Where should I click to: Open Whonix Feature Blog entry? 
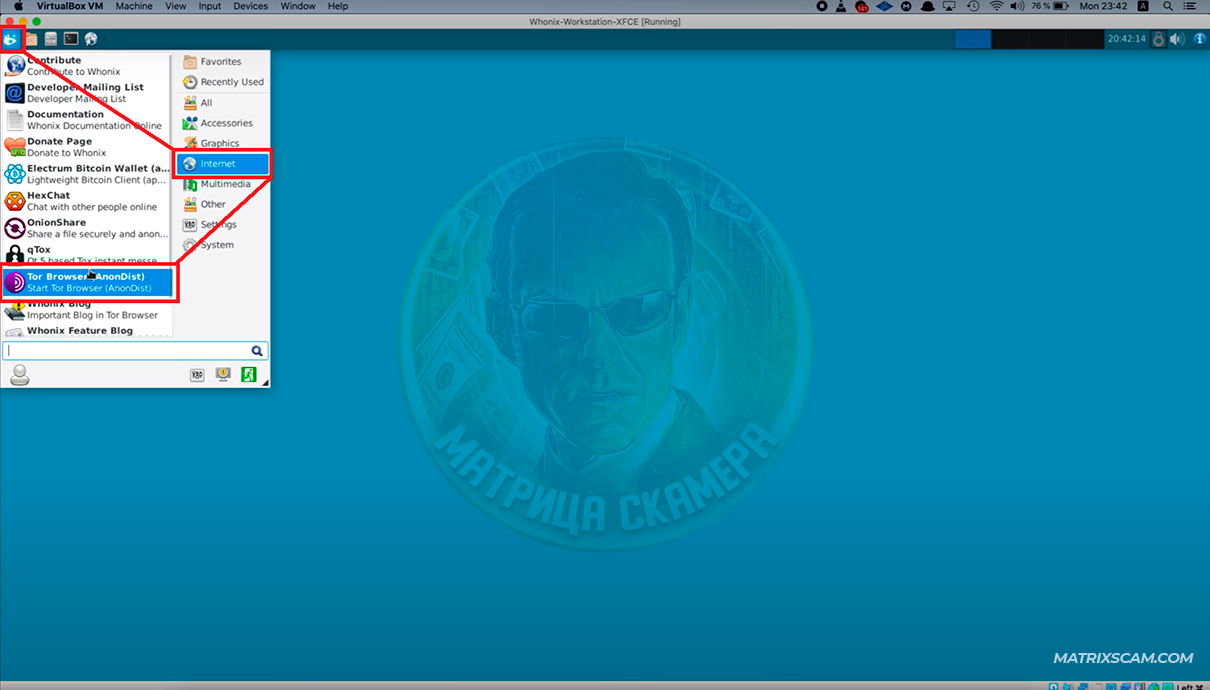tap(87, 330)
